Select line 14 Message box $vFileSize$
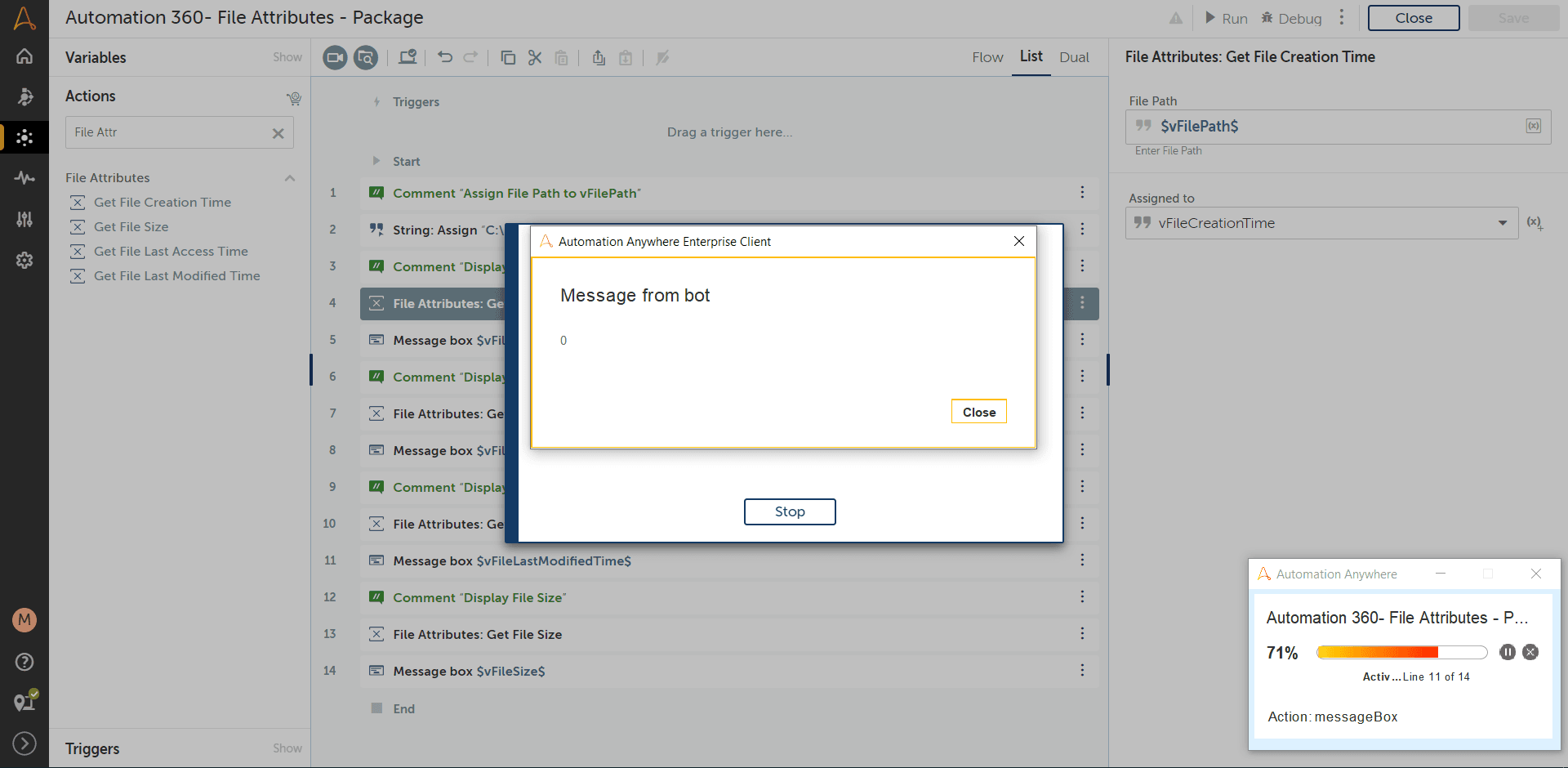 [x=729, y=671]
